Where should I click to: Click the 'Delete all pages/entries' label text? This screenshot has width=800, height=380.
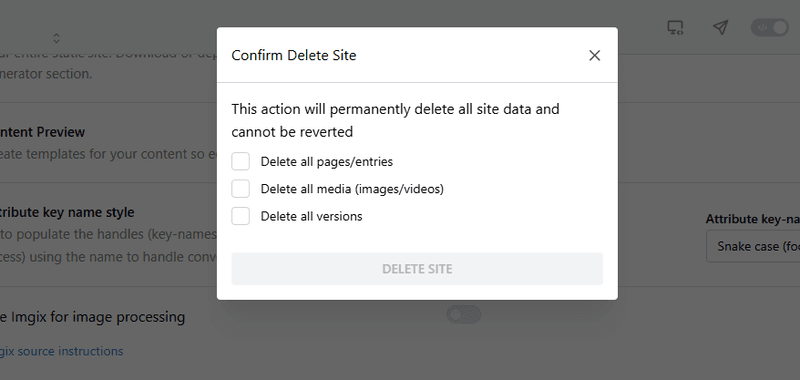[x=327, y=162]
